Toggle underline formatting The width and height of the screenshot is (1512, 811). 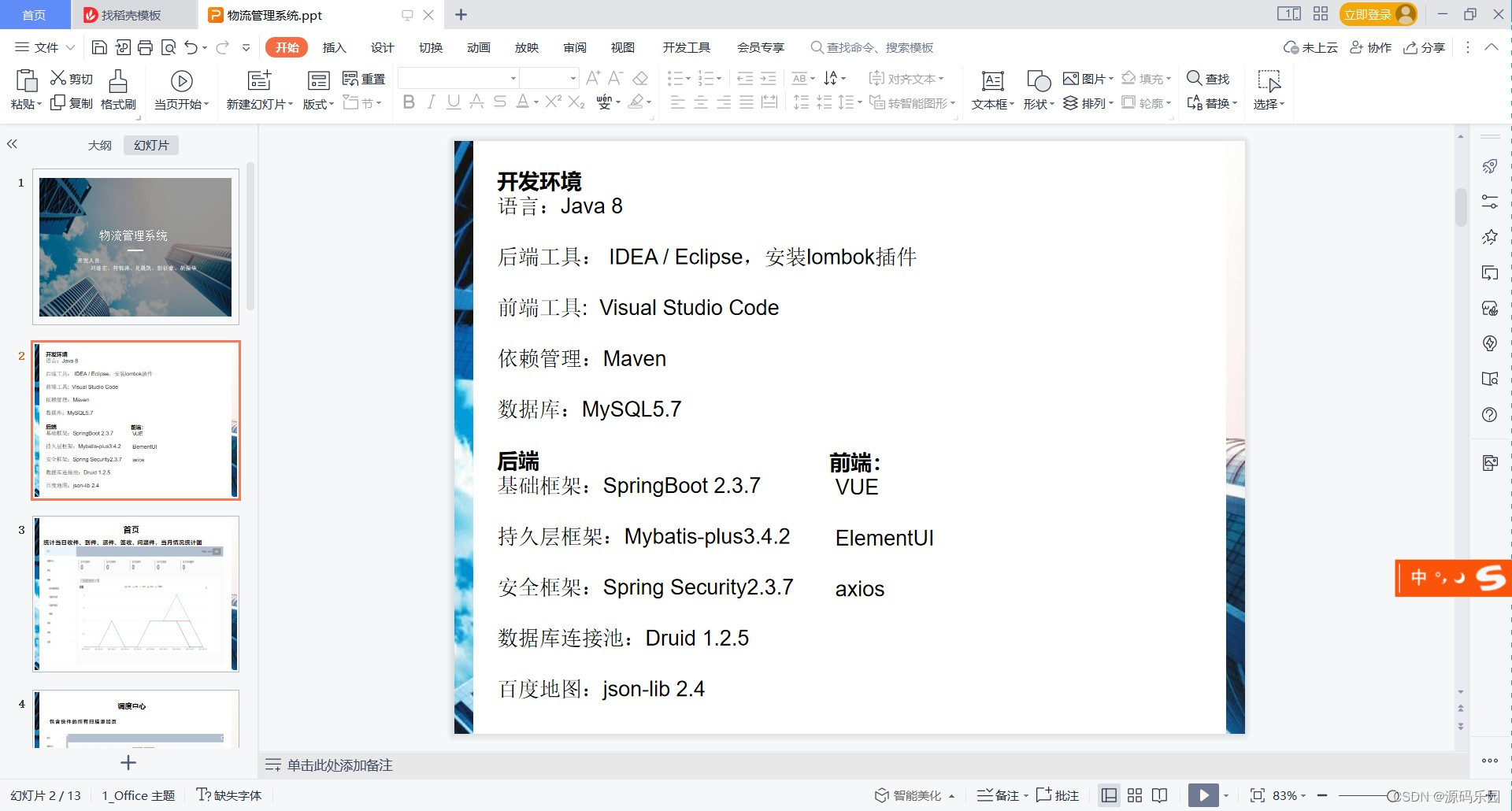453,102
